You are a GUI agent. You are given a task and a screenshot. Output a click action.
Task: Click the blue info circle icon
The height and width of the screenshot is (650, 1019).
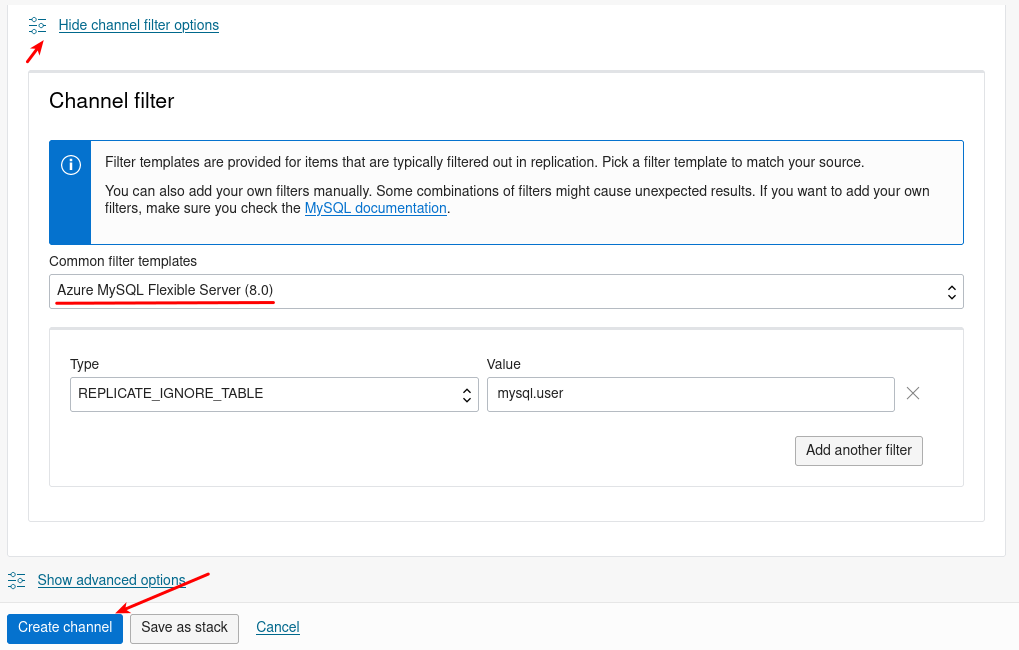70,165
